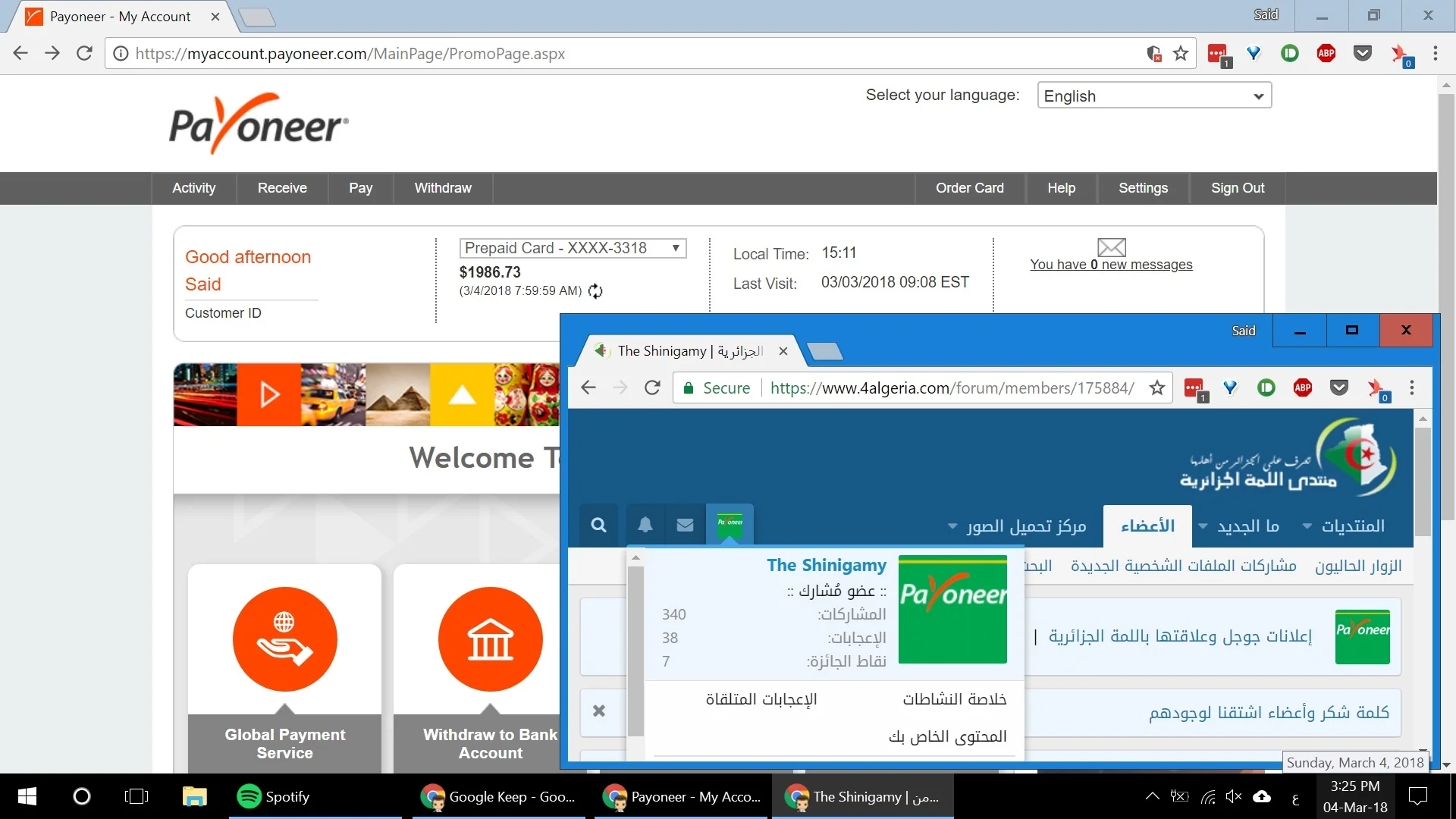This screenshot has height=819, width=1456.
Task: Open the Payoneer avatar user menu on the forum
Action: click(x=730, y=525)
